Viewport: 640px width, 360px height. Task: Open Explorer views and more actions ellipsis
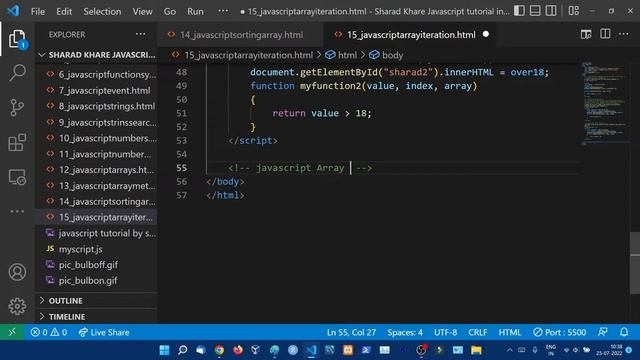[x=140, y=34]
